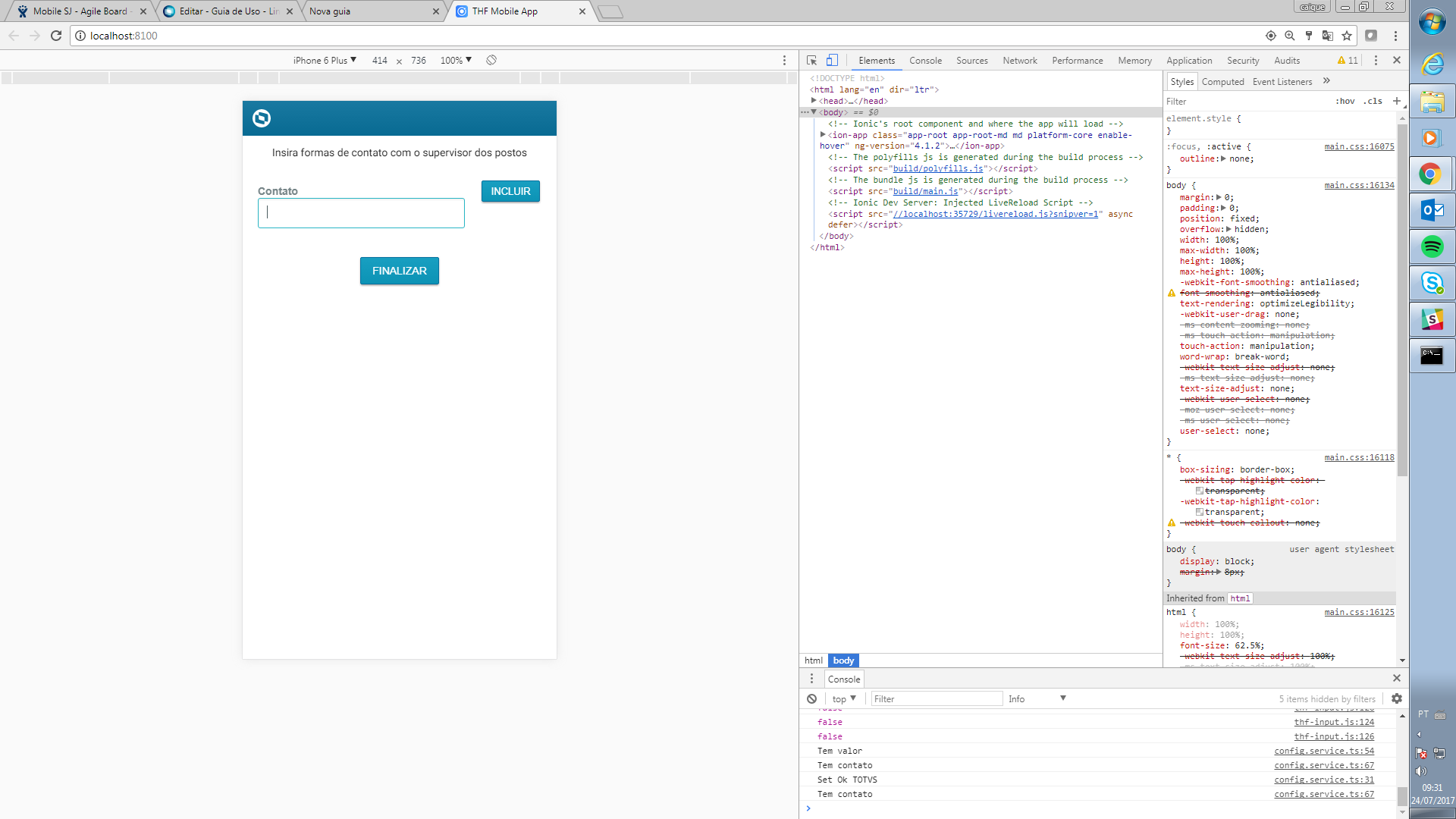Open the Computed styles tab
The height and width of the screenshot is (819, 1456).
tap(1222, 82)
